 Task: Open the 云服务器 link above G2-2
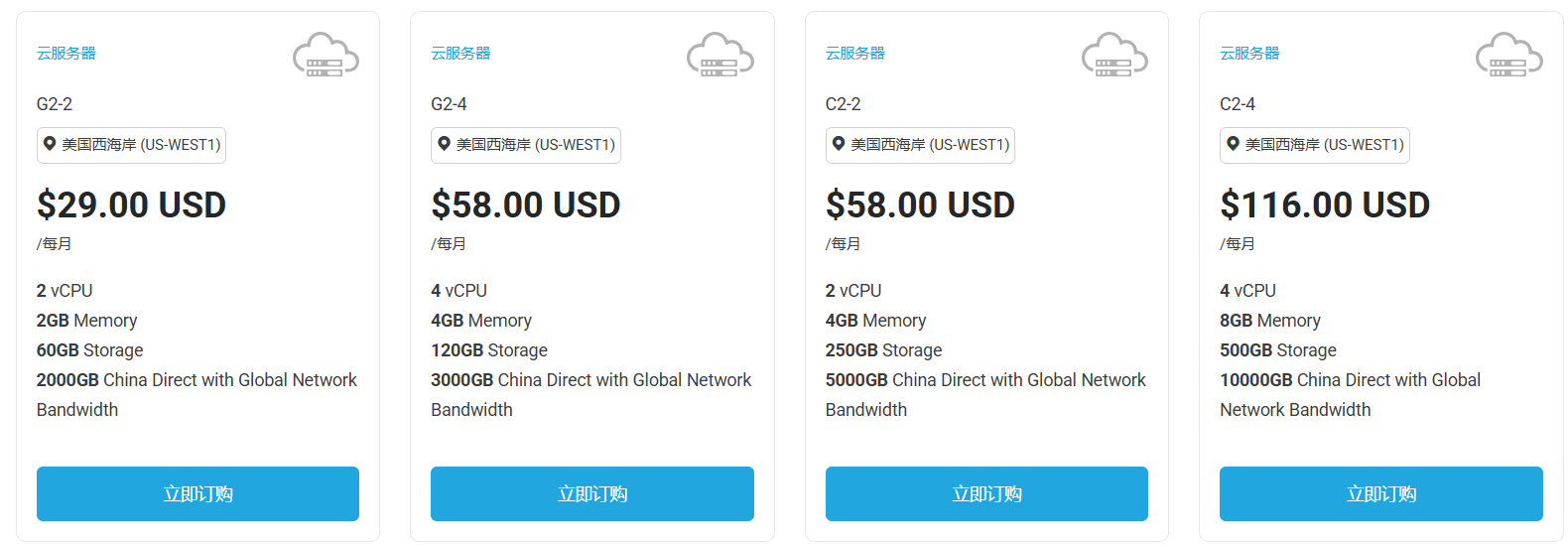pyautogui.click(x=66, y=54)
